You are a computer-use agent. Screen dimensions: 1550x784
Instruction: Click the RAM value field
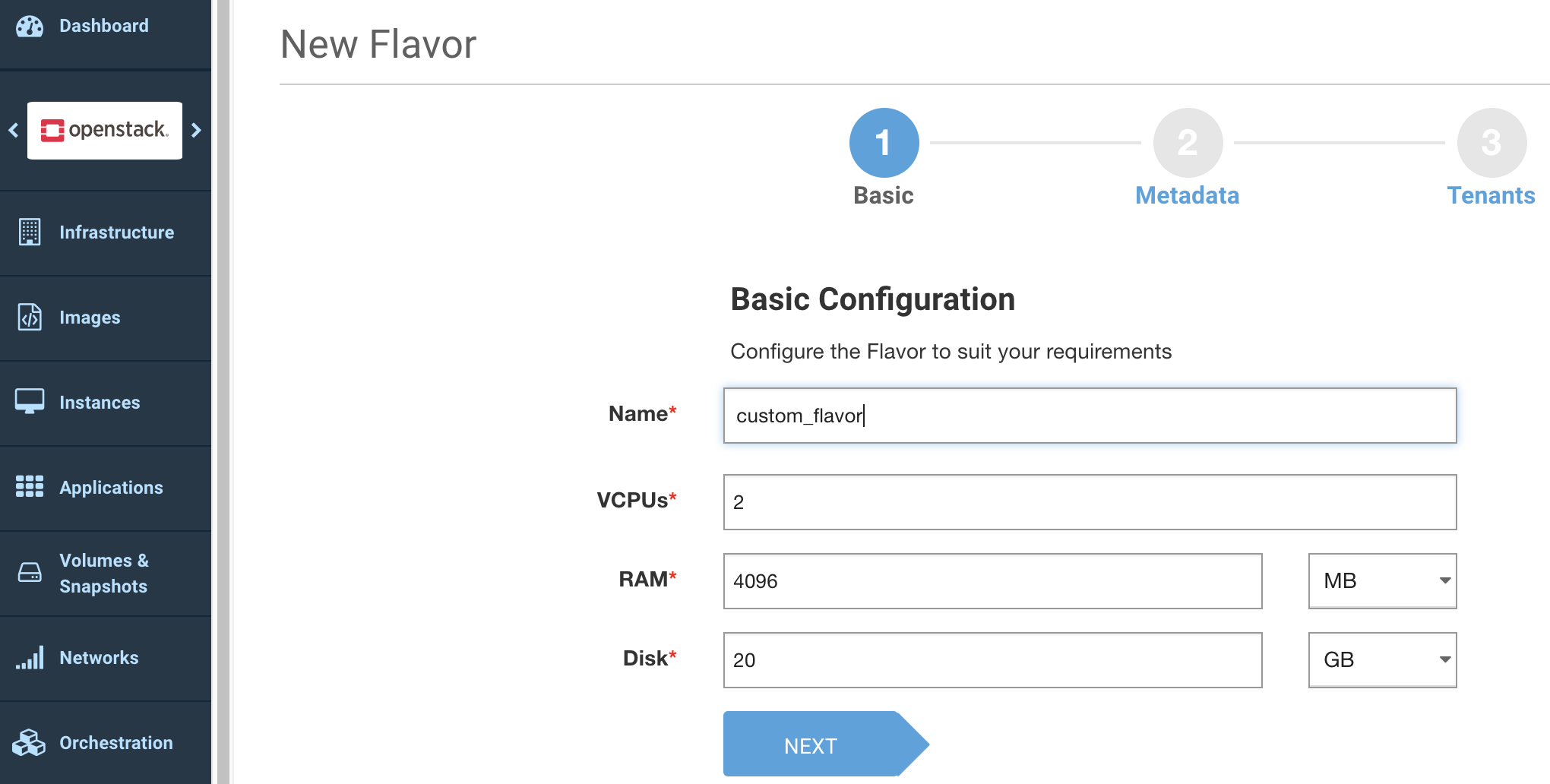coord(992,581)
